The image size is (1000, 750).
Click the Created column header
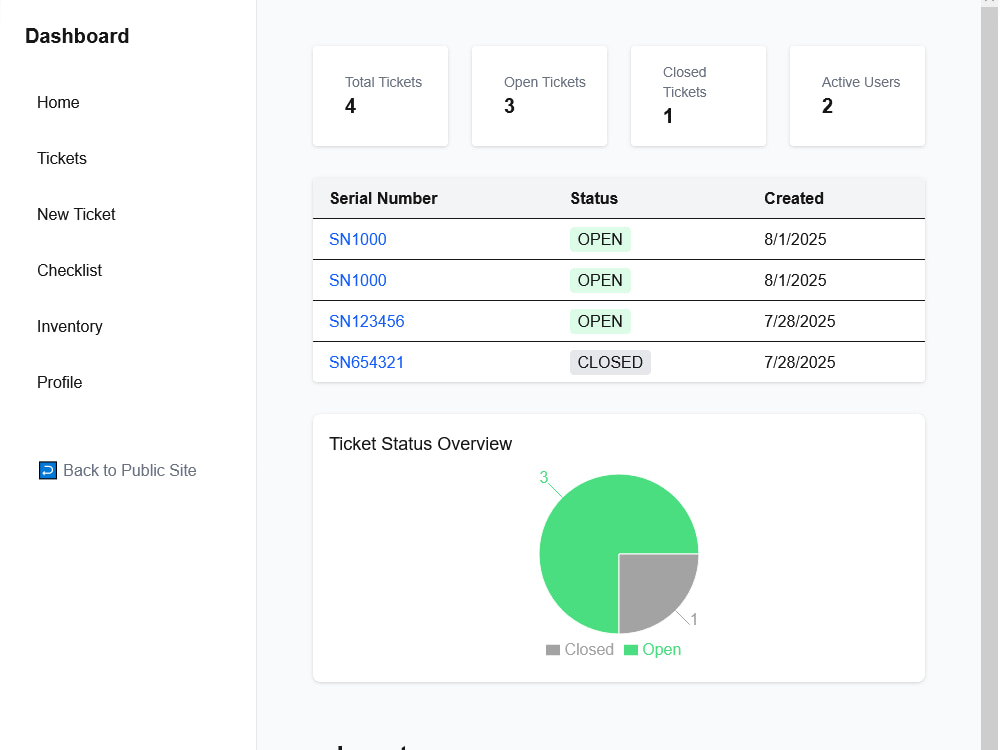(x=794, y=198)
